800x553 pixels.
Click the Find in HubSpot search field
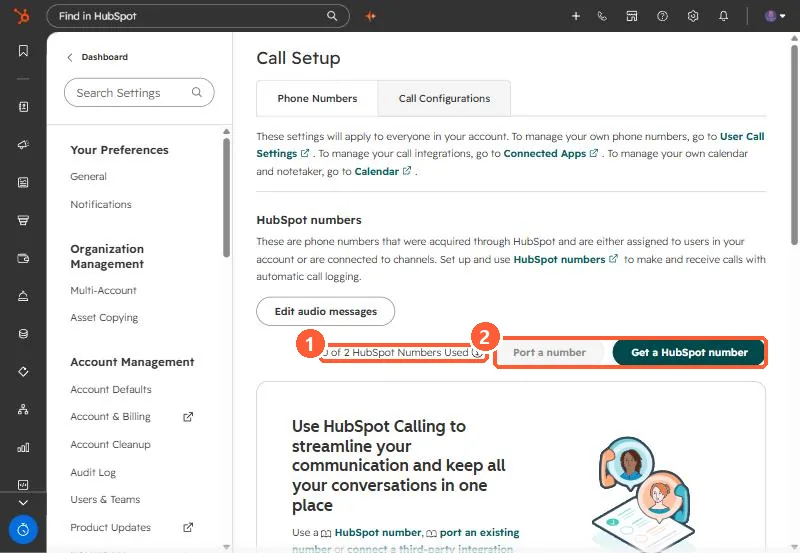pos(198,16)
